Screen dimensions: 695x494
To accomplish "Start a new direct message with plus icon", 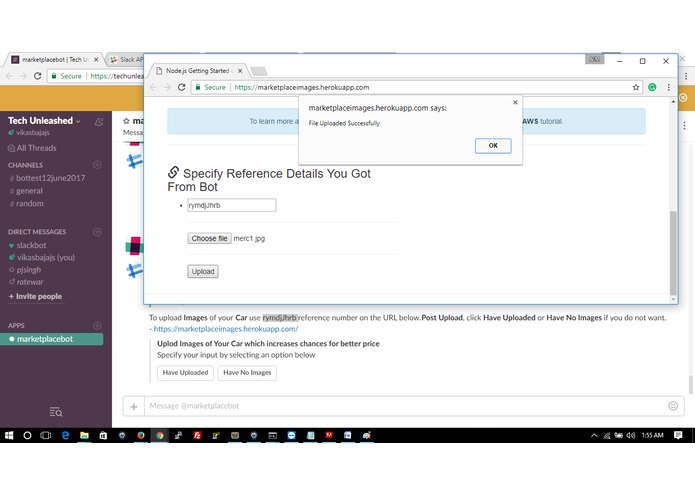I will click(x=97, y=232).
